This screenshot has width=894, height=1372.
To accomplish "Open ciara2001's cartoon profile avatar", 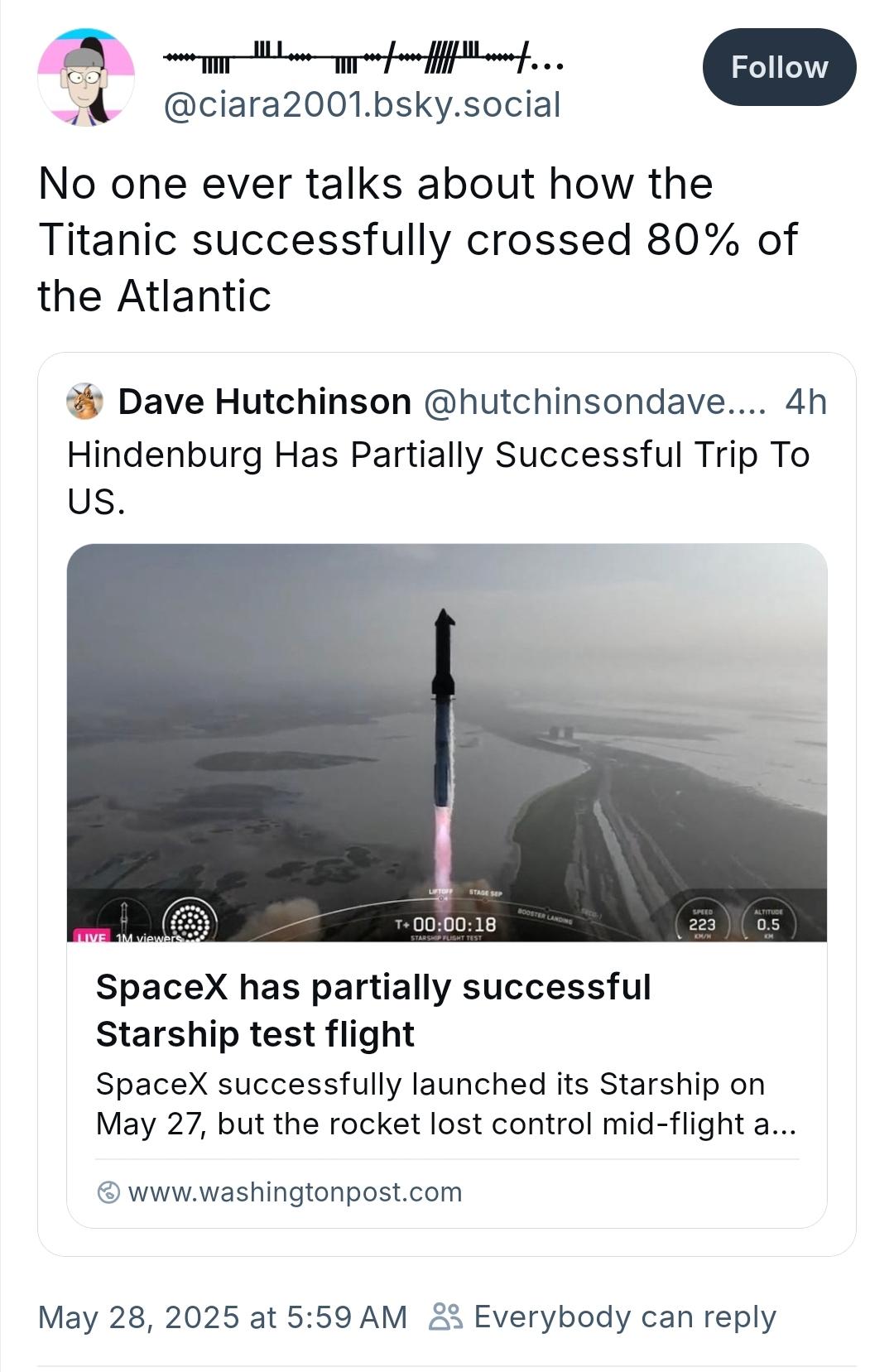I will [86, 77].
